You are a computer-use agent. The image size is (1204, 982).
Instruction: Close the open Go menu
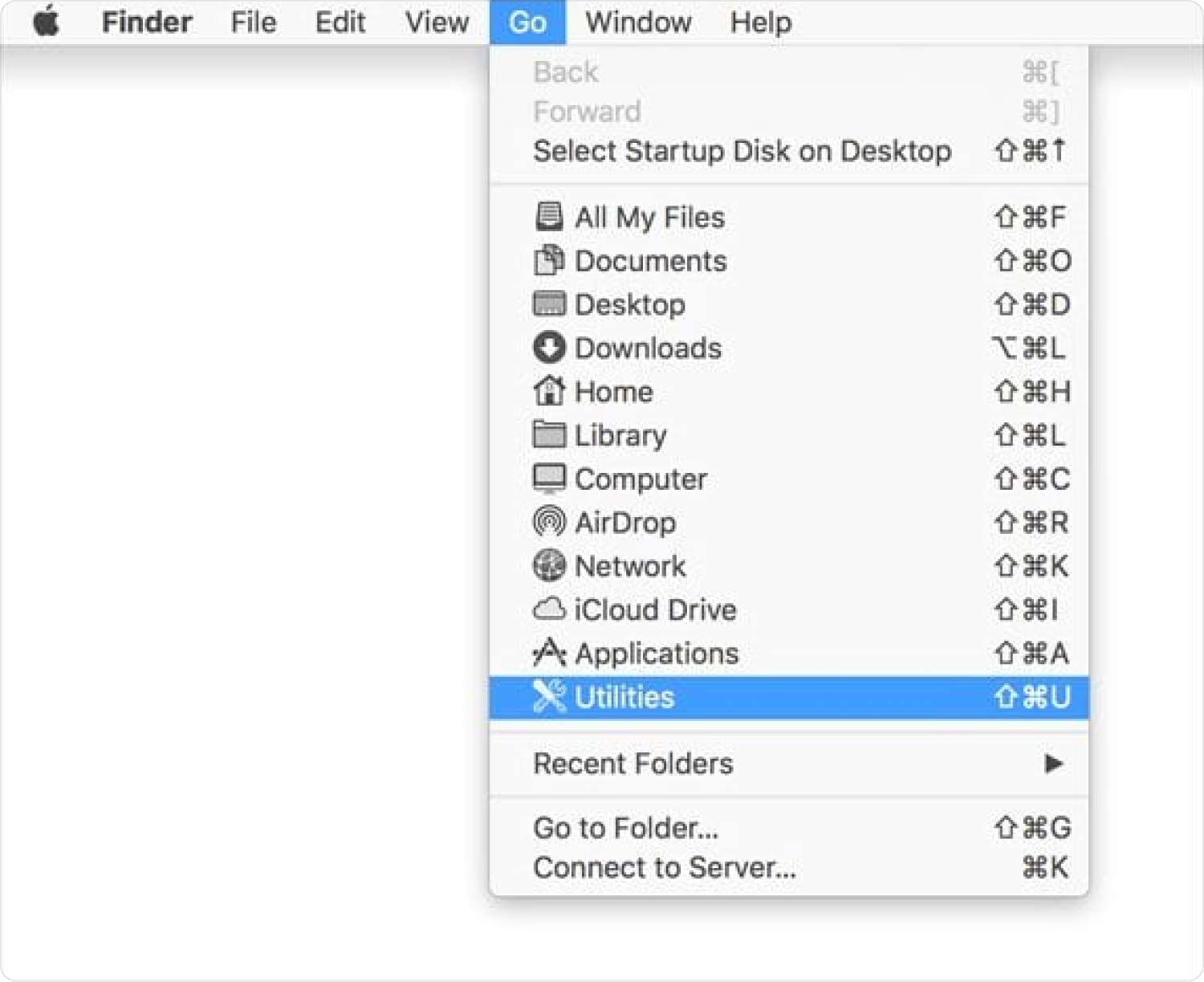click(x=527, y=22)
